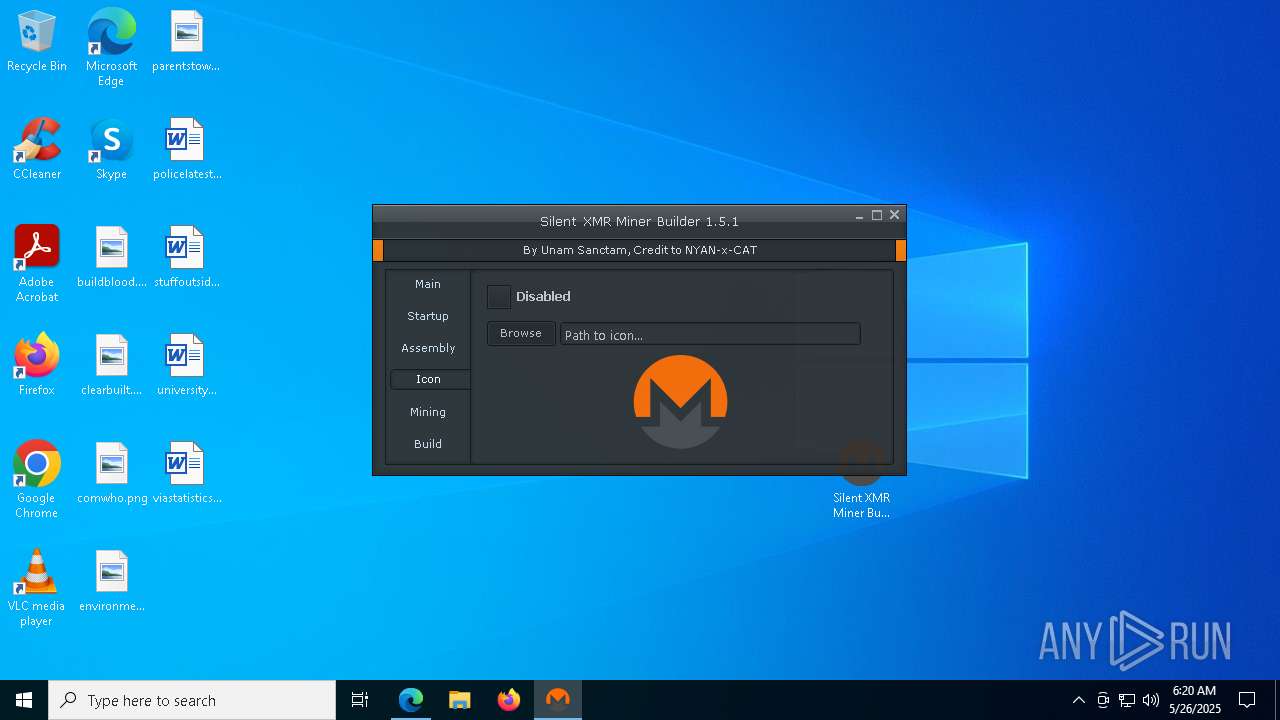The width and height of the screenshot is (1280, 720).
Task: Select the environme image file
Action: click(111, 582)
